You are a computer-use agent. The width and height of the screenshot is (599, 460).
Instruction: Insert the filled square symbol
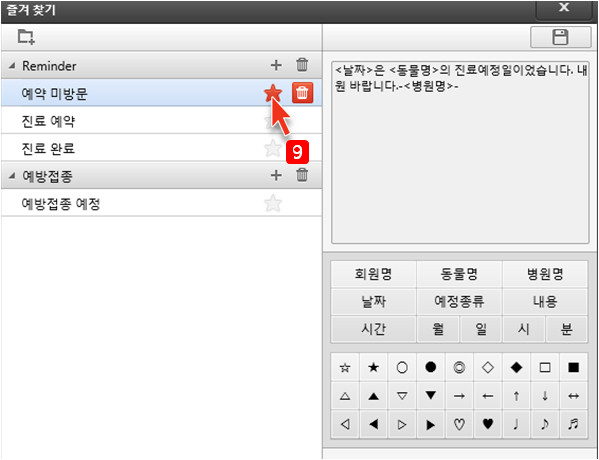coord(573,368)
